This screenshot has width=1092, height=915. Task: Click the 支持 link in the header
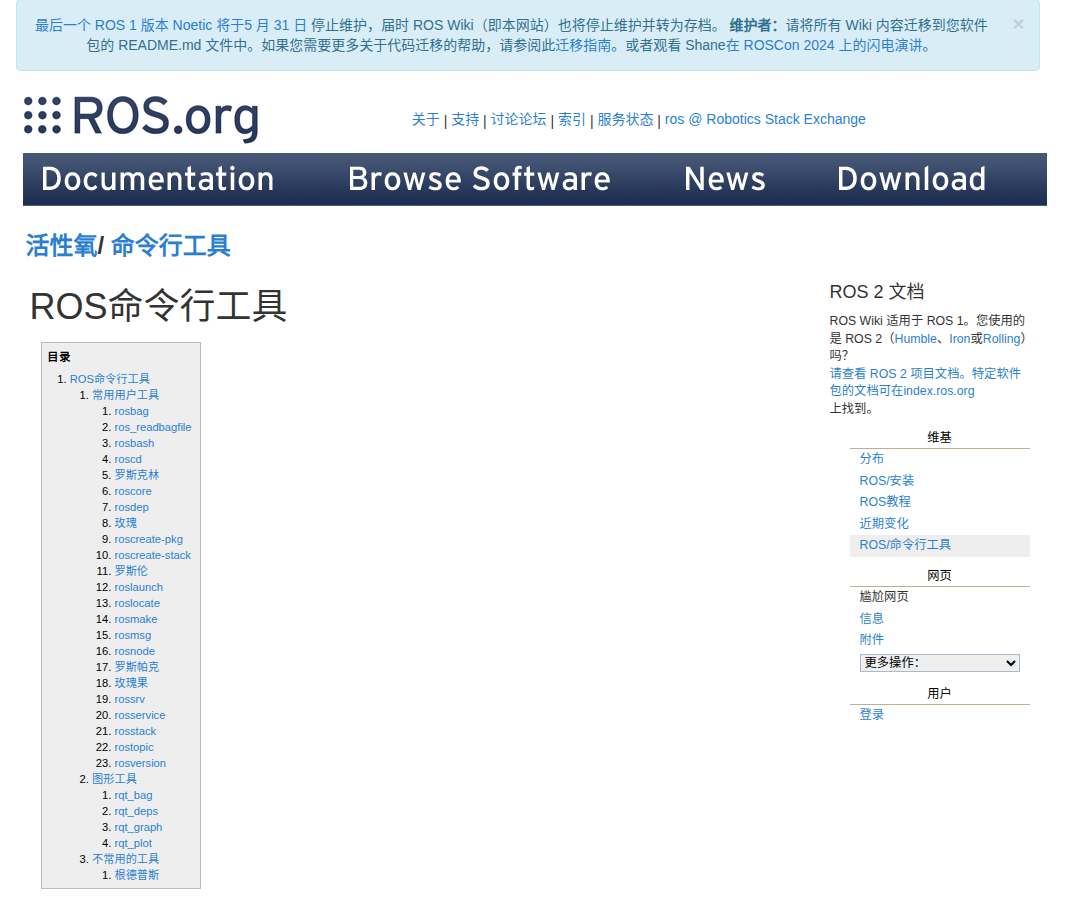(465, 119)
